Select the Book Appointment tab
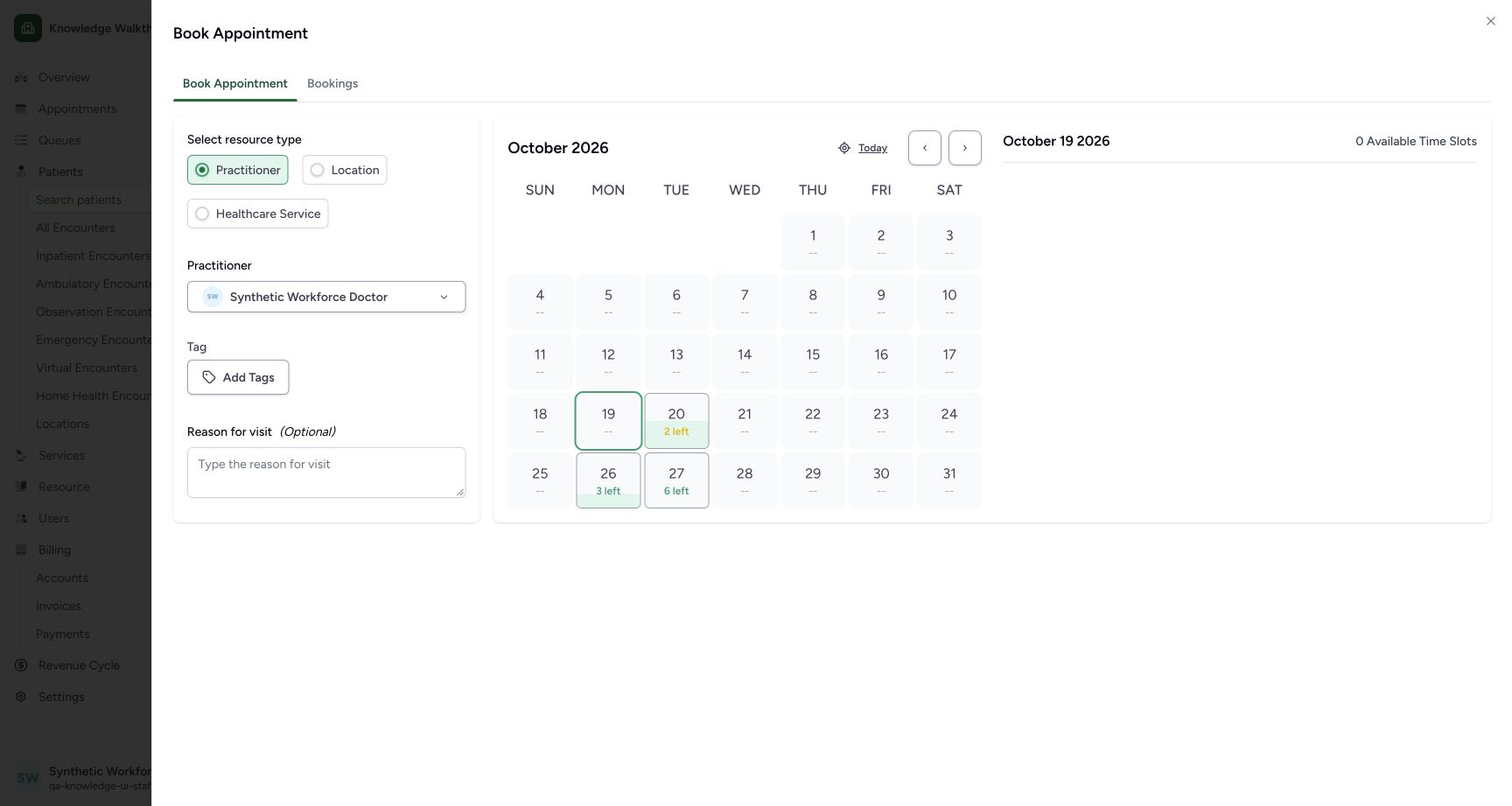This screenshot has height=806, width=1512. (x=235, y=84)
